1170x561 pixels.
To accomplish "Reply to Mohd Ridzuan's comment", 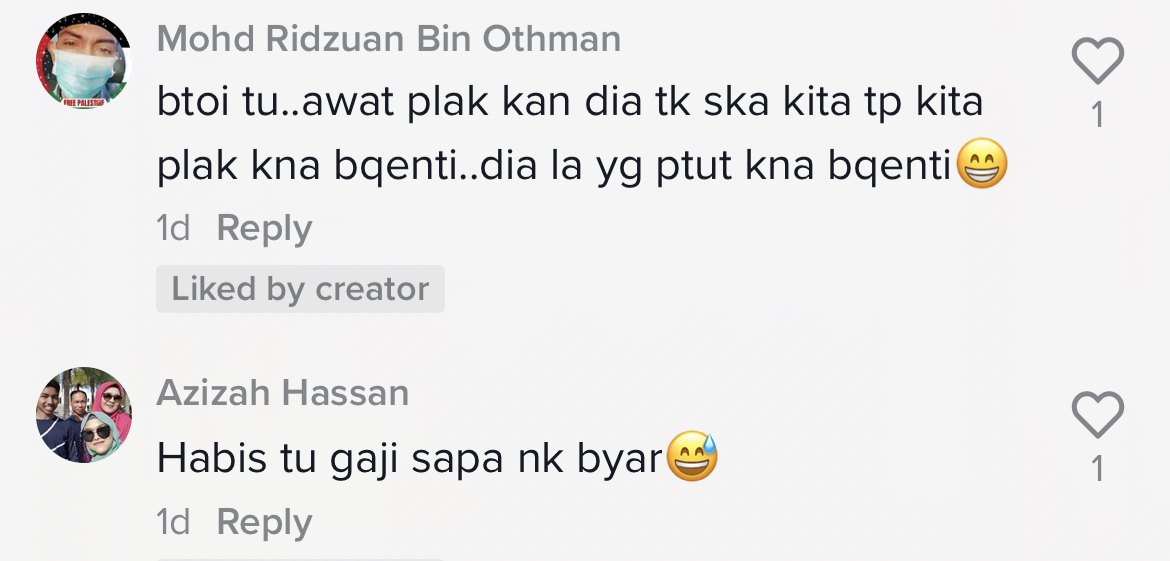I will click(264, 229).
